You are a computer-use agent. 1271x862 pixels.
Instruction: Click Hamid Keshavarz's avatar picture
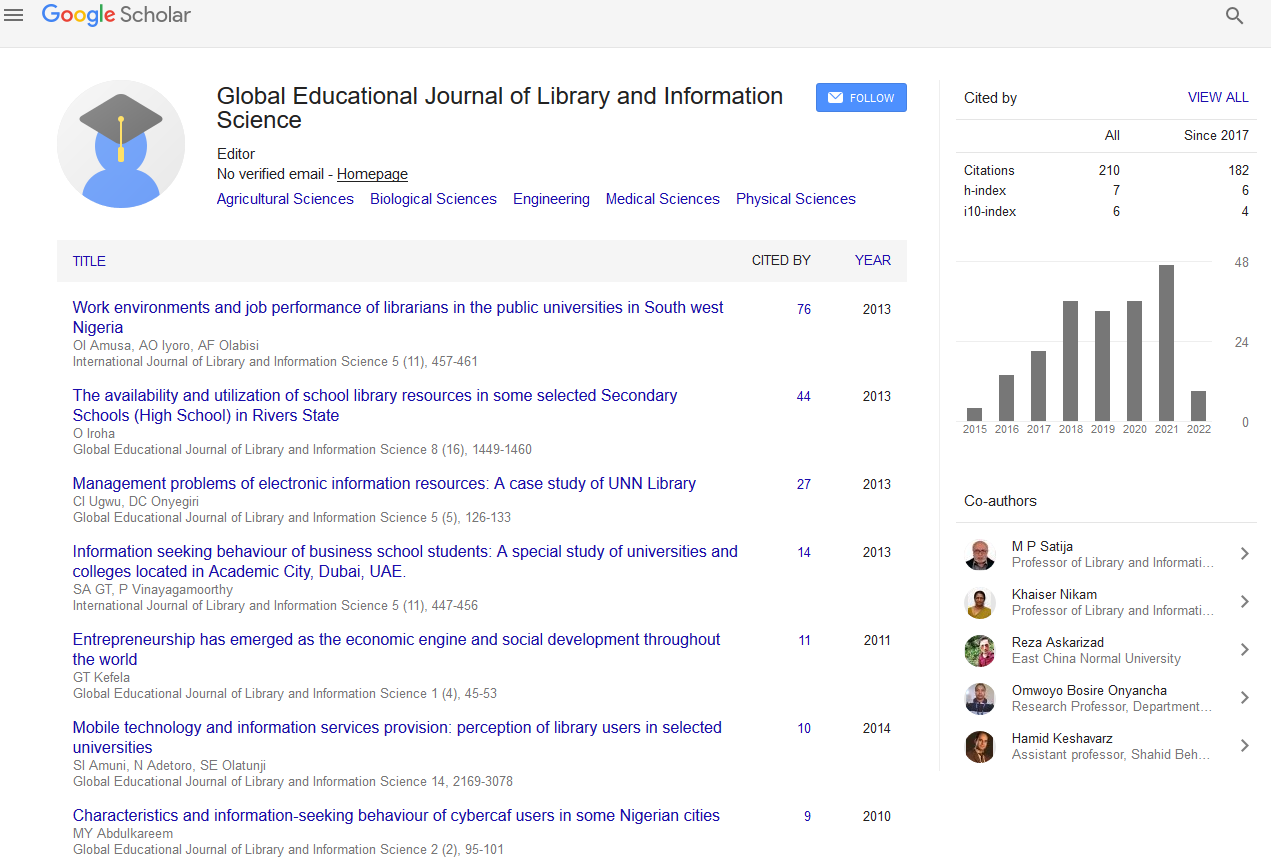(980, 746)
